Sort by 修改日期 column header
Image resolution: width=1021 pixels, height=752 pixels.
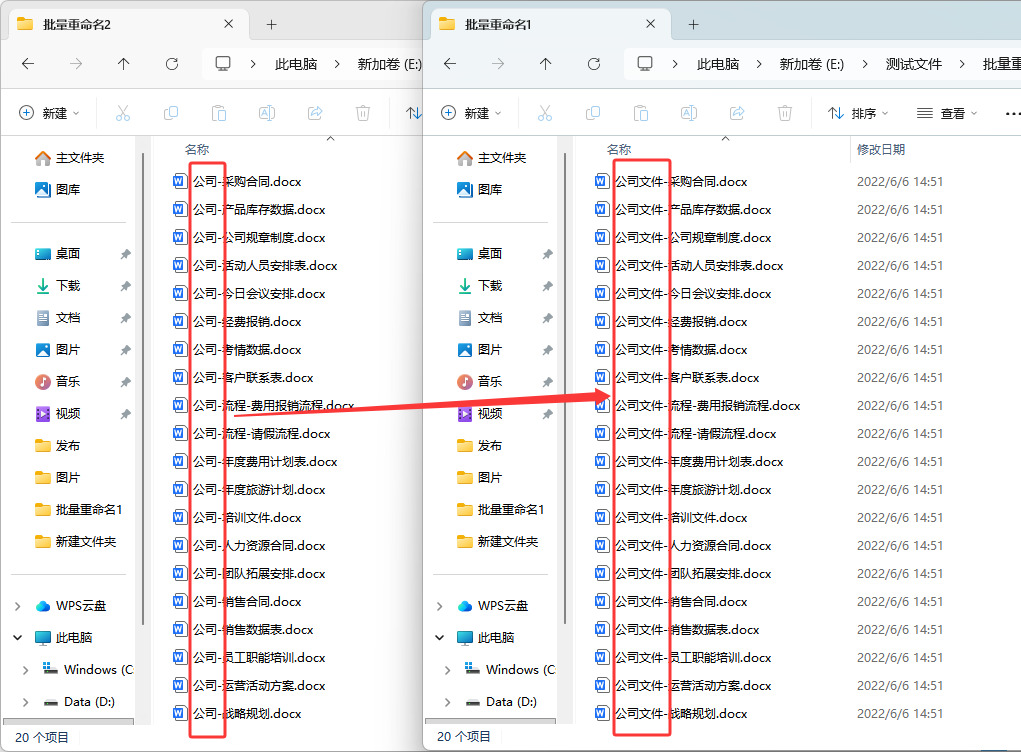tap(880, 150)
